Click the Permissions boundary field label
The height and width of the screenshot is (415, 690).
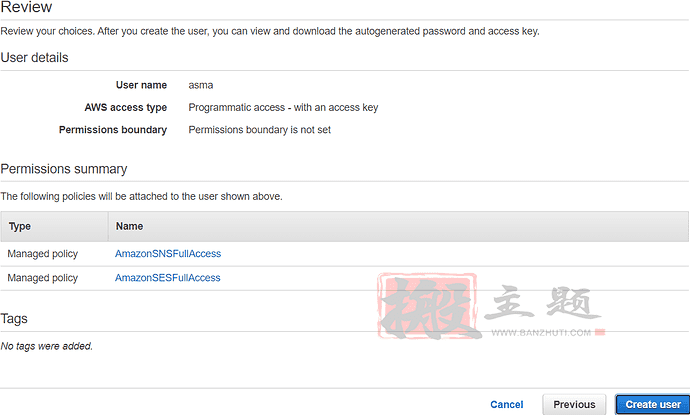click(x=113, y=130)
